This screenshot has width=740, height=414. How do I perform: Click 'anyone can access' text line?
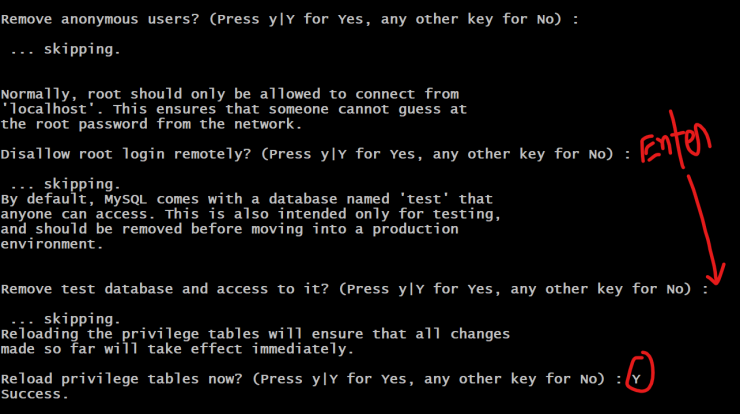(251, 214)
